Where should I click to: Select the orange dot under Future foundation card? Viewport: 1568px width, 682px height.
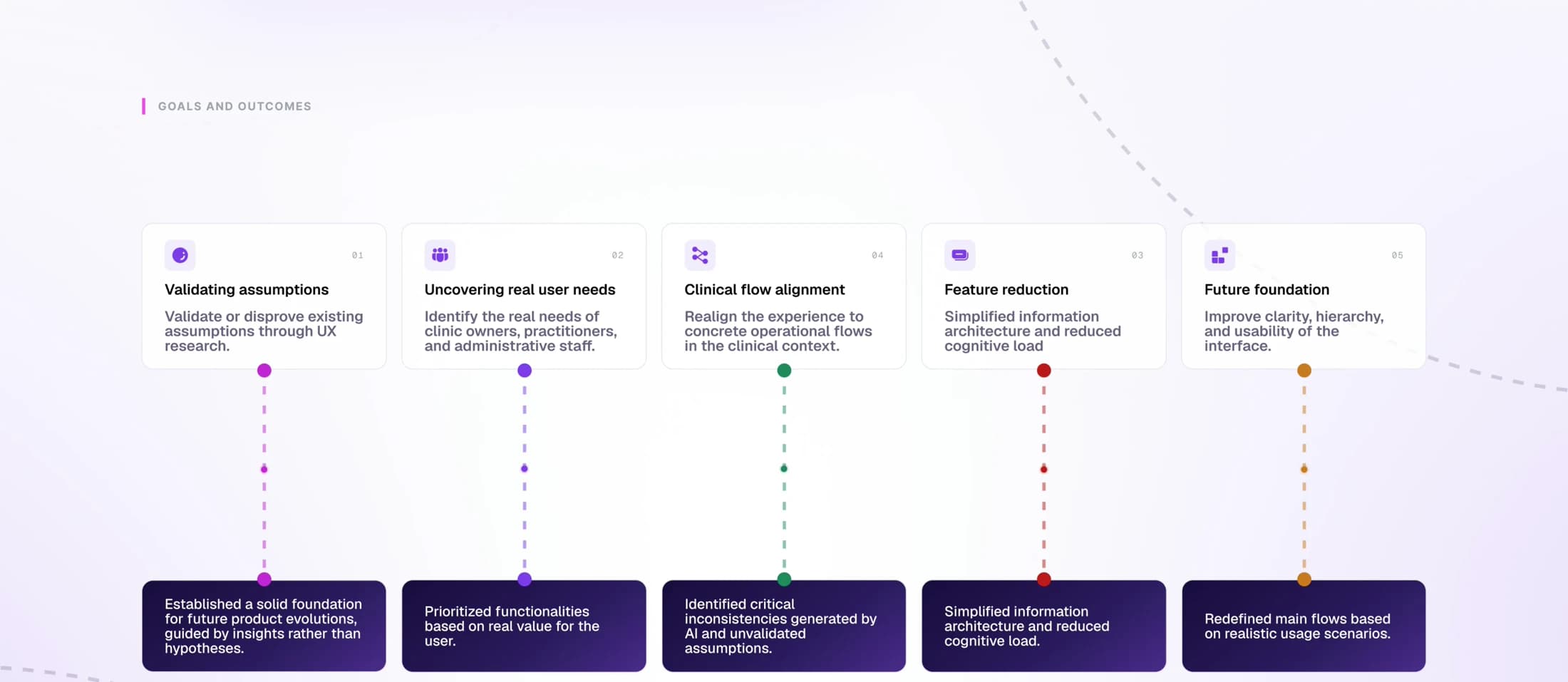(1304, 371)
